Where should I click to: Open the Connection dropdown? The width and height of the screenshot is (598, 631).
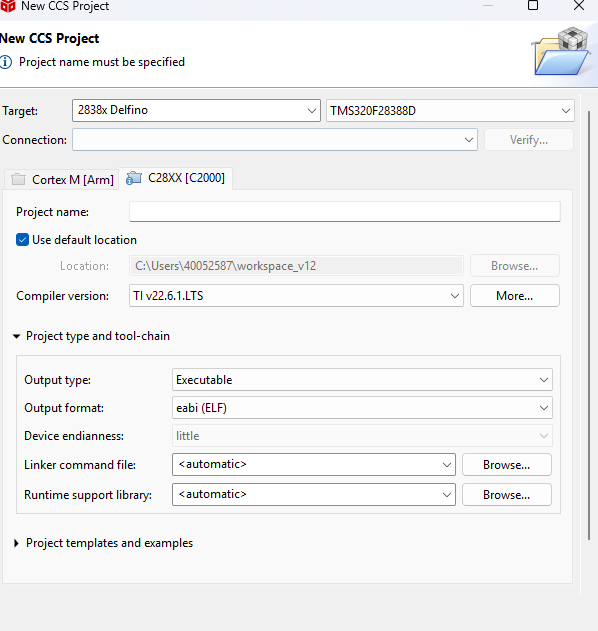pyautogui.click(x=275, y=140)
